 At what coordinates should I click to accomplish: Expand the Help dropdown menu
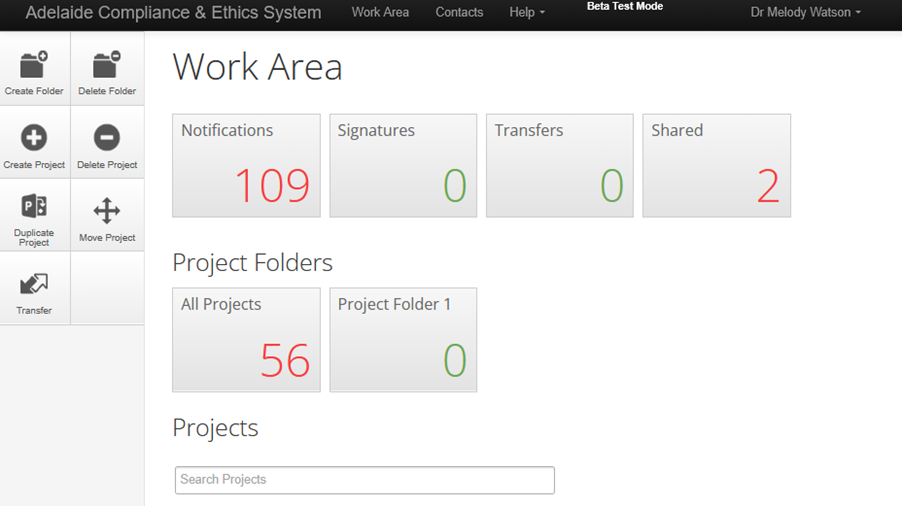[x=527, y=12]
